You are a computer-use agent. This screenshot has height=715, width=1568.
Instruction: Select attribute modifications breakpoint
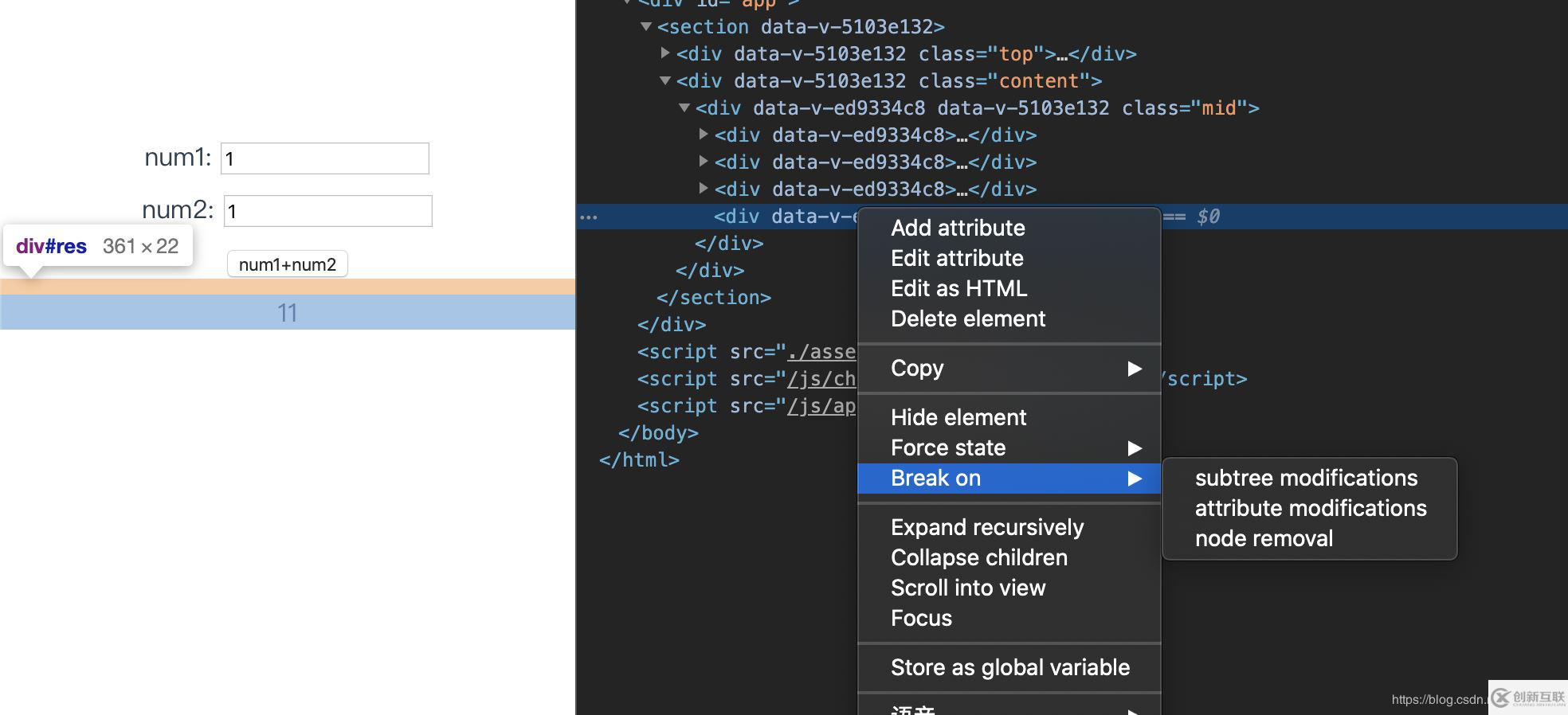pyautogui.click(x=1310, y=508)
